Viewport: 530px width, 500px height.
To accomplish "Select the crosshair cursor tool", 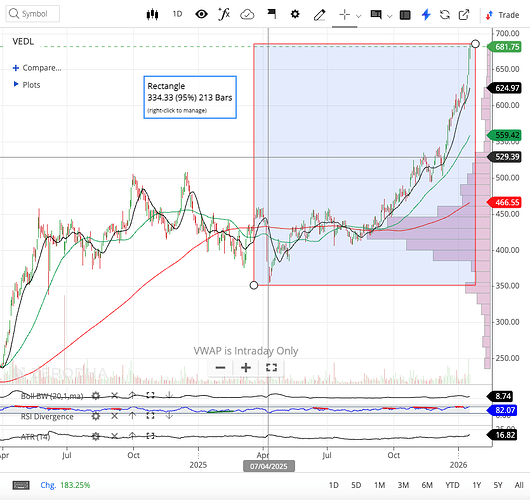I will pyautogui.click(x=344, y=15).
